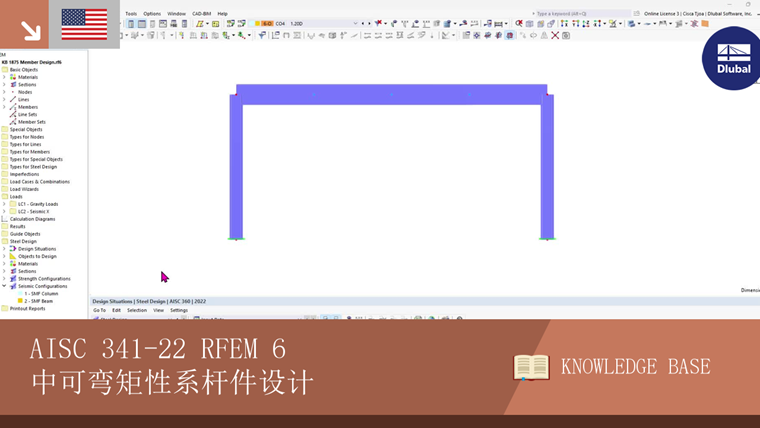Open load combination CO4 dropdown
This screenshot has height=428, width=760.
coord(355,23)
